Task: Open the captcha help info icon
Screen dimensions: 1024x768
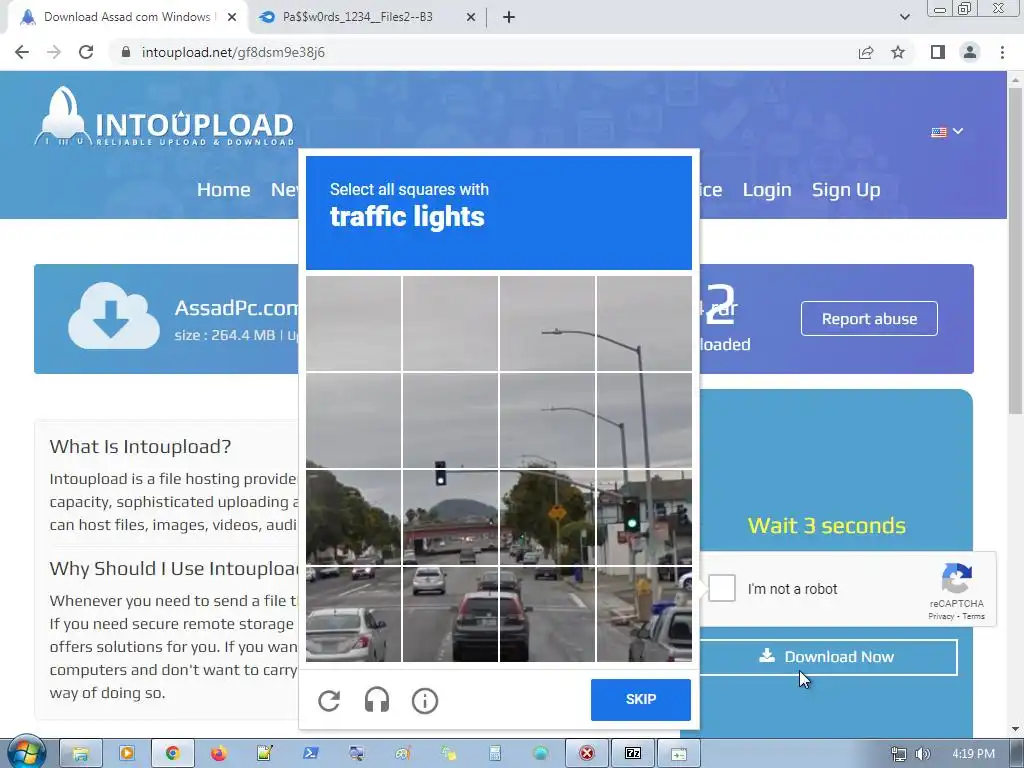Action: coord(424,701)
